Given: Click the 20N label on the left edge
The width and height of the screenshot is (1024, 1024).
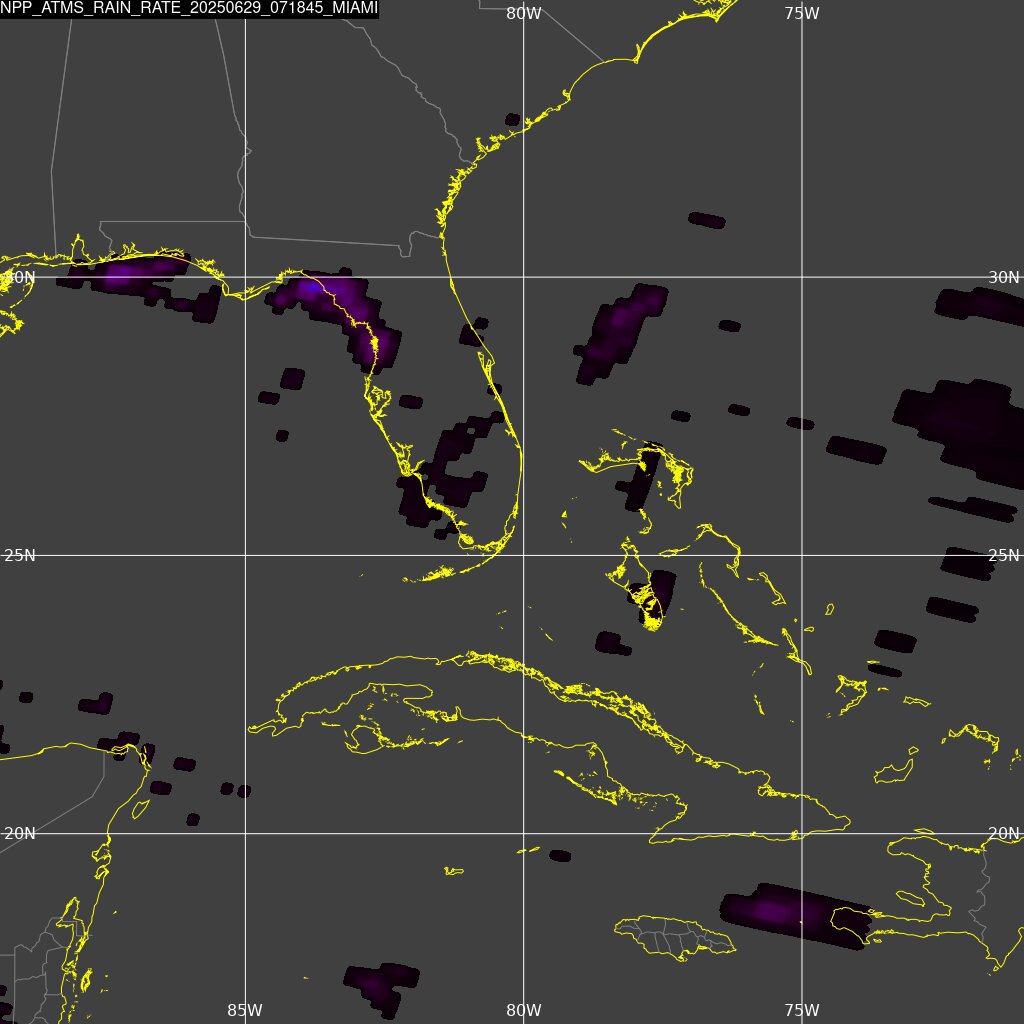Looking at the screenshot, I should [x=20, y=833].
